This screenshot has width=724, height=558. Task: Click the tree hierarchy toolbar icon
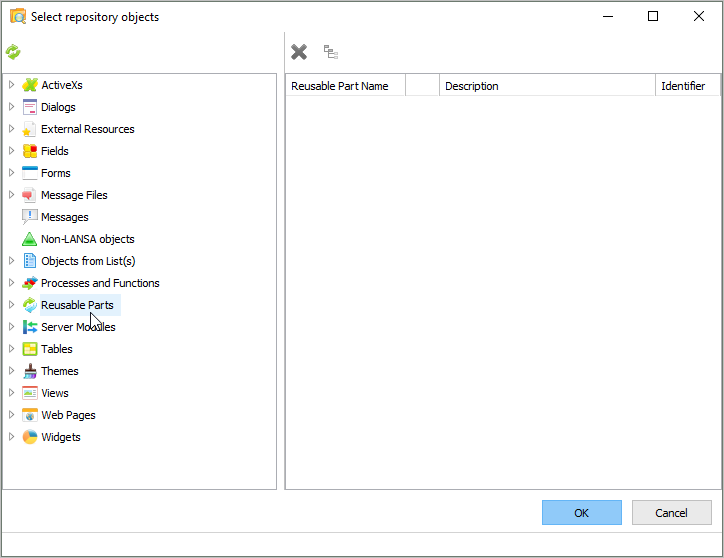(x=330, y=52)
